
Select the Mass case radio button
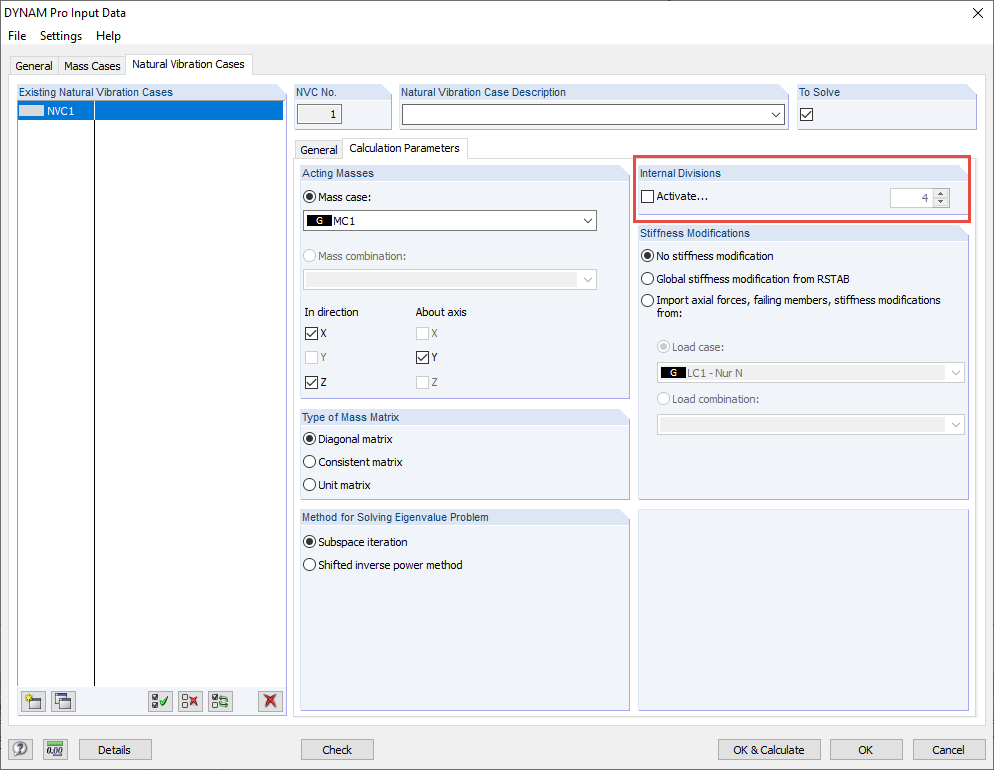(x=309, y=197)
